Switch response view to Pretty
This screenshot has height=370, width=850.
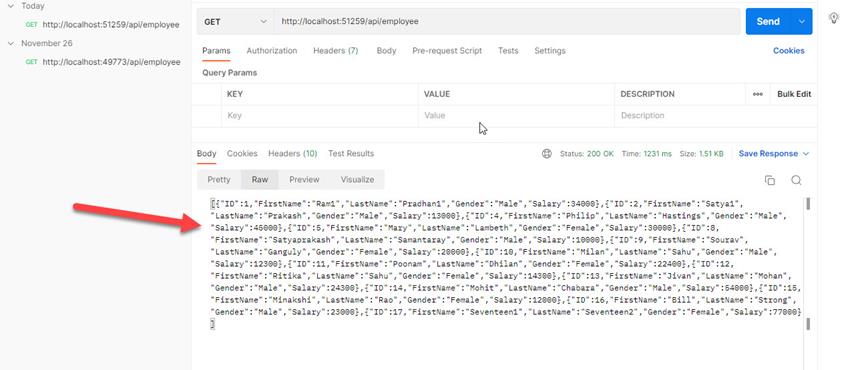point(219,179)
